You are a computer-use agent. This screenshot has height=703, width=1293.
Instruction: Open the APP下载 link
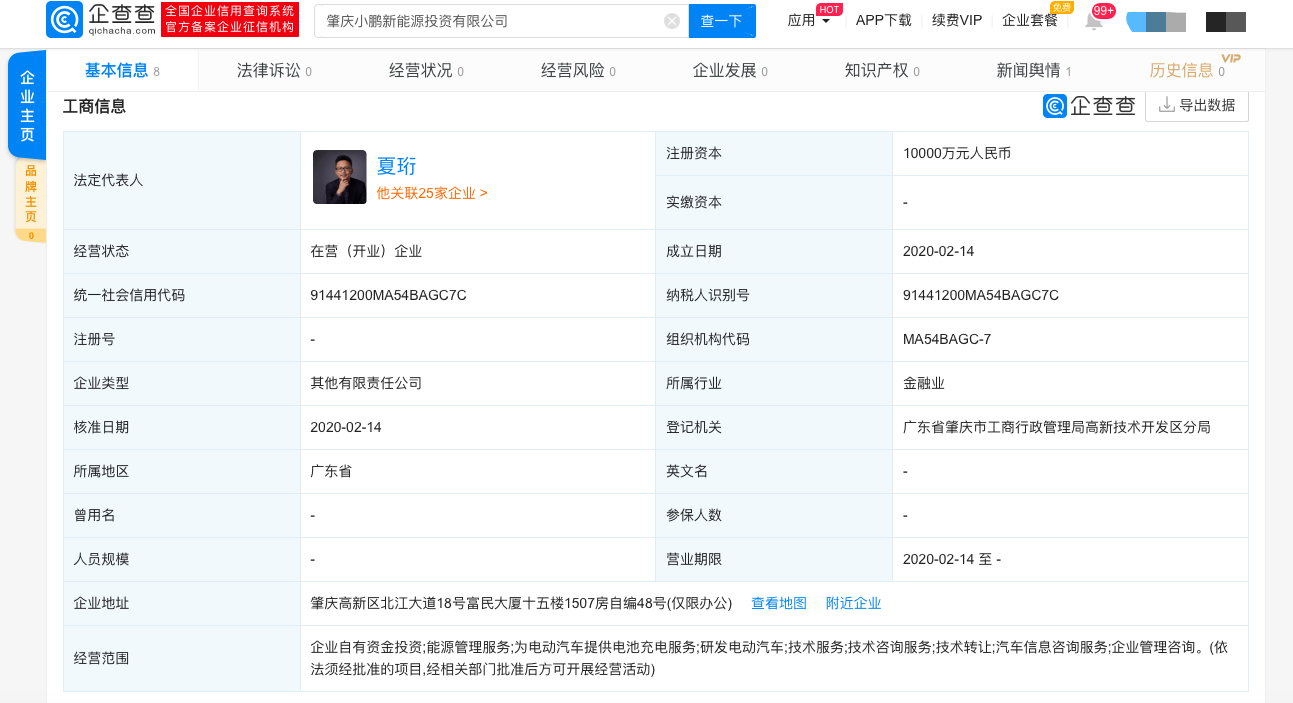884,20
